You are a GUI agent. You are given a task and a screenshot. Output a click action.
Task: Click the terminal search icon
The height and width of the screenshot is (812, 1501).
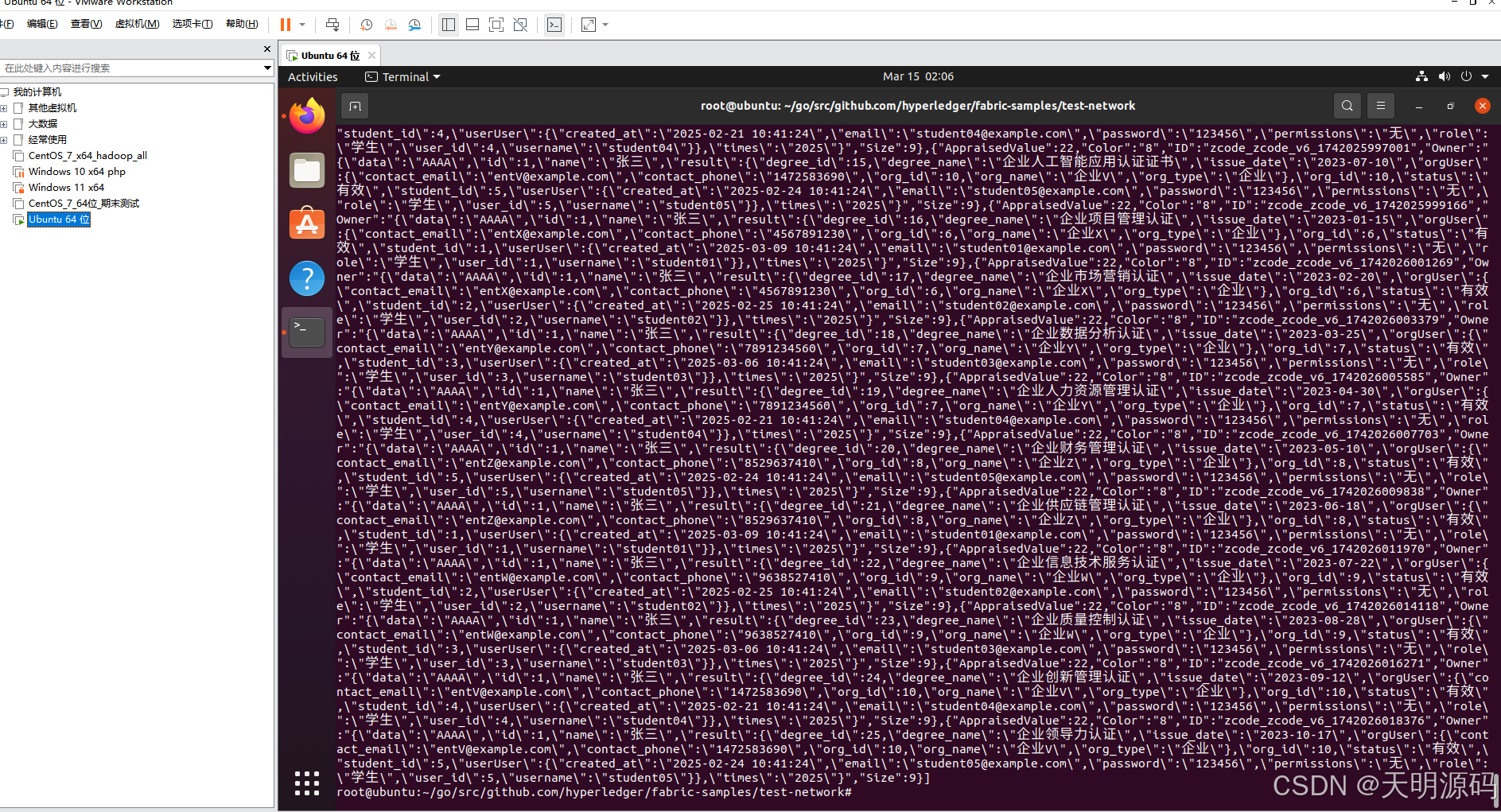[1347, 106]
